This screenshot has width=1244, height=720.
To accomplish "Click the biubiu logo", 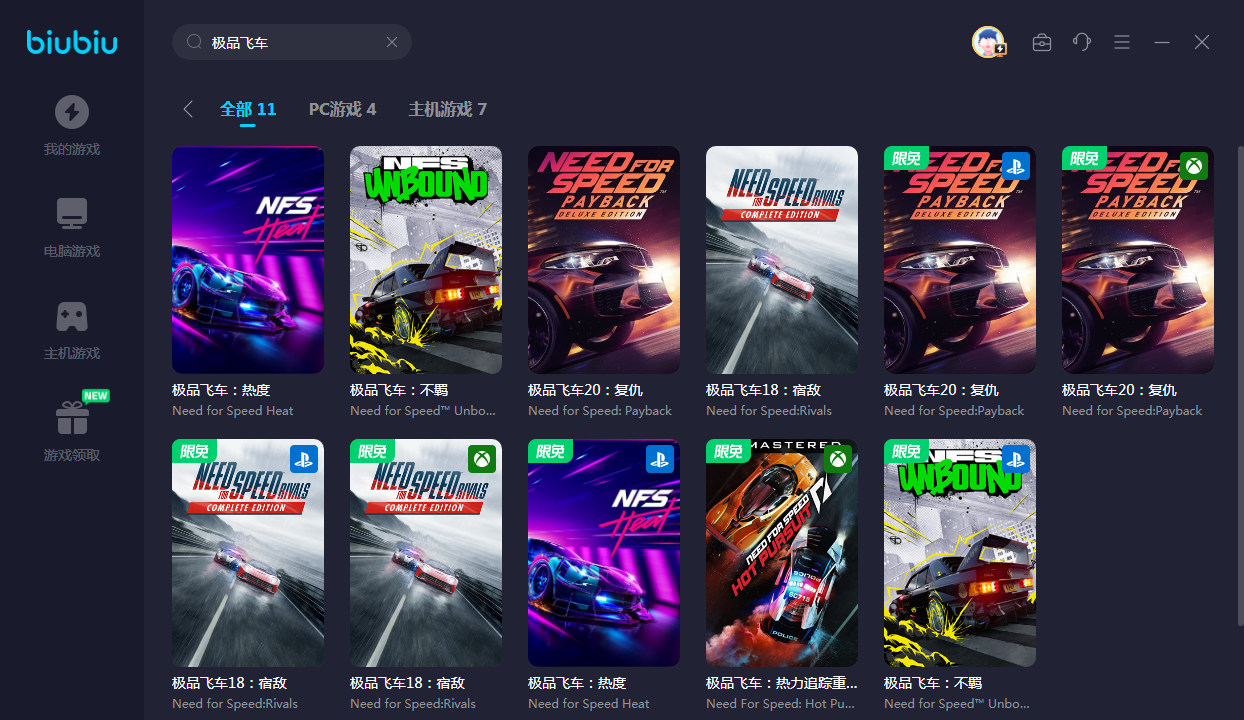I will pyautogui.click(x=71, y=42).
